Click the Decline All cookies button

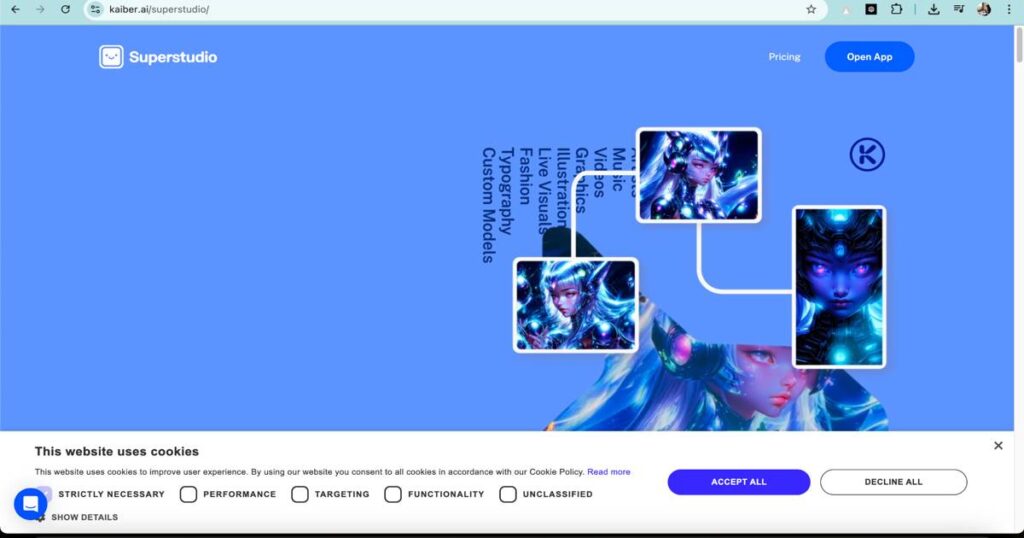(x=893, y=482)
